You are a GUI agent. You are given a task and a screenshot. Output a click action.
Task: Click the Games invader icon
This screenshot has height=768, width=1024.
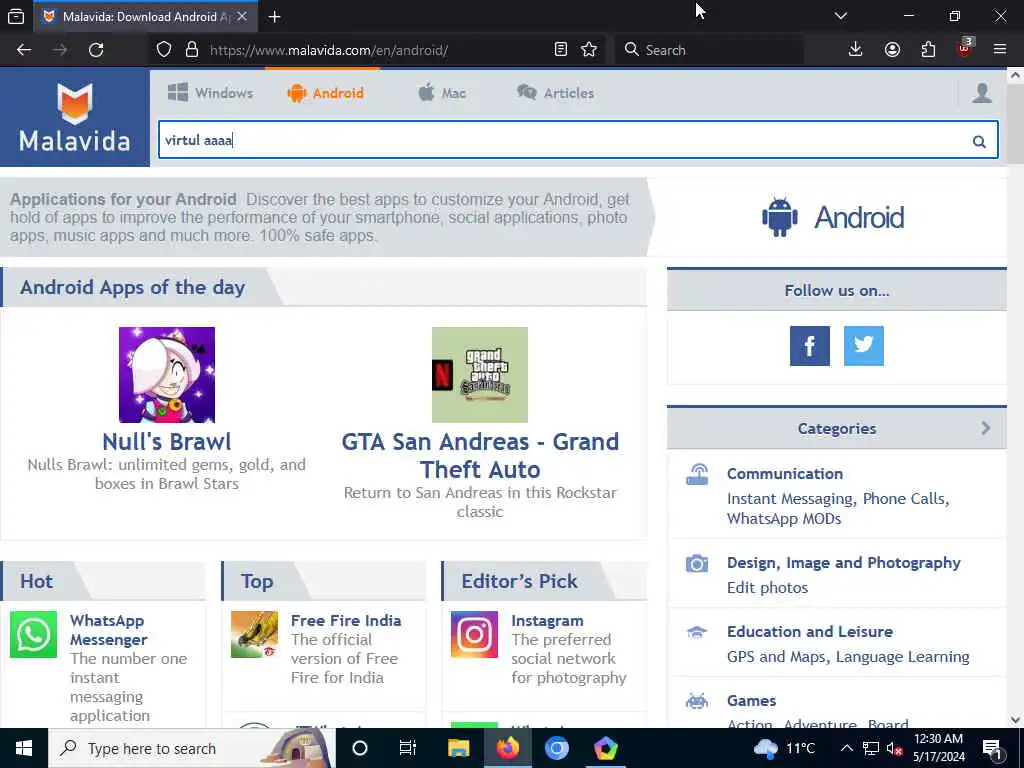(x=697, y=701)
